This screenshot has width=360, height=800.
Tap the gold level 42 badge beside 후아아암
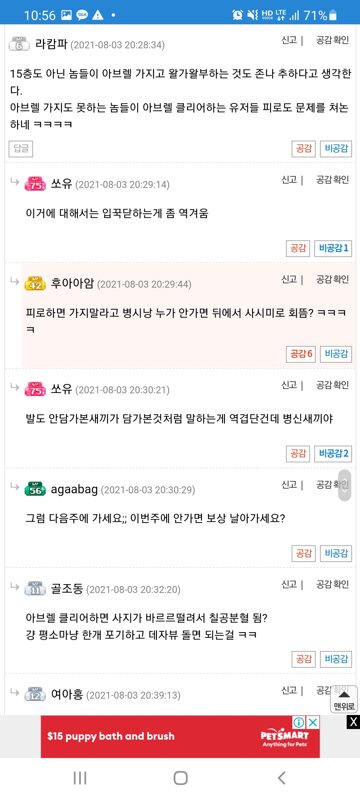pyautogui.click(x=35, y=284)
